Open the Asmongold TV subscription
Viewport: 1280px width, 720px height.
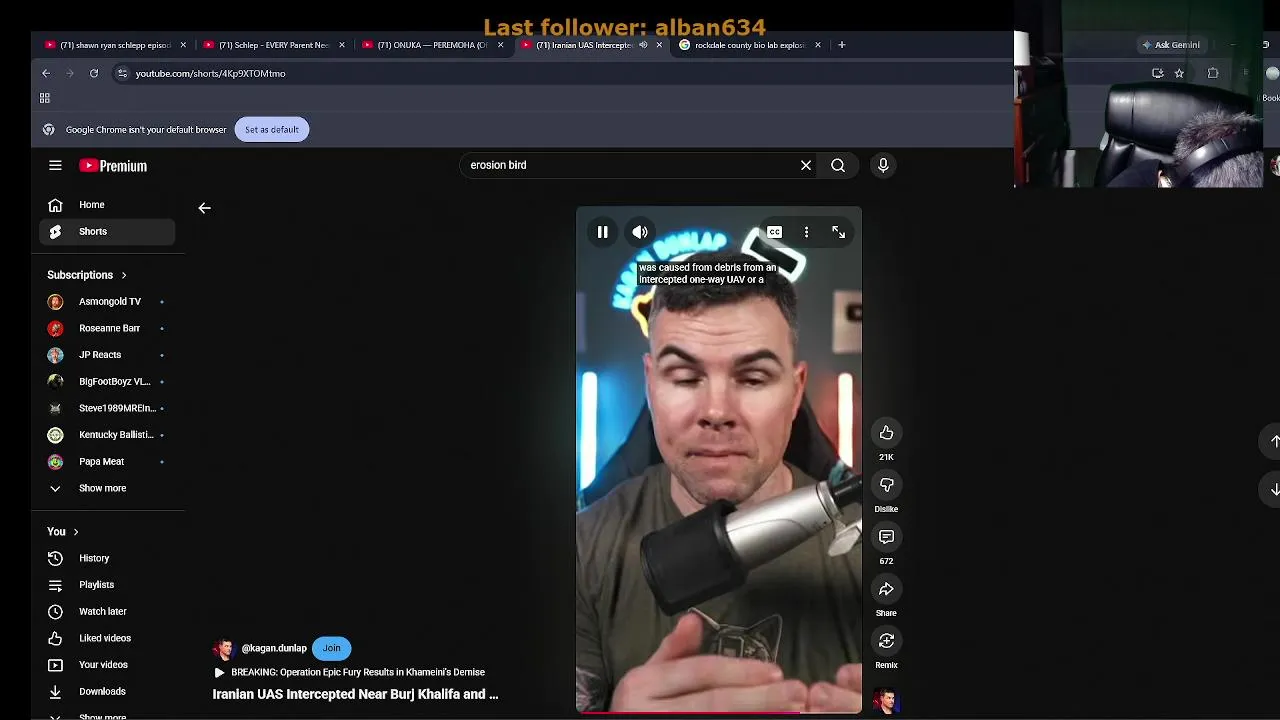tap(108, 301)
